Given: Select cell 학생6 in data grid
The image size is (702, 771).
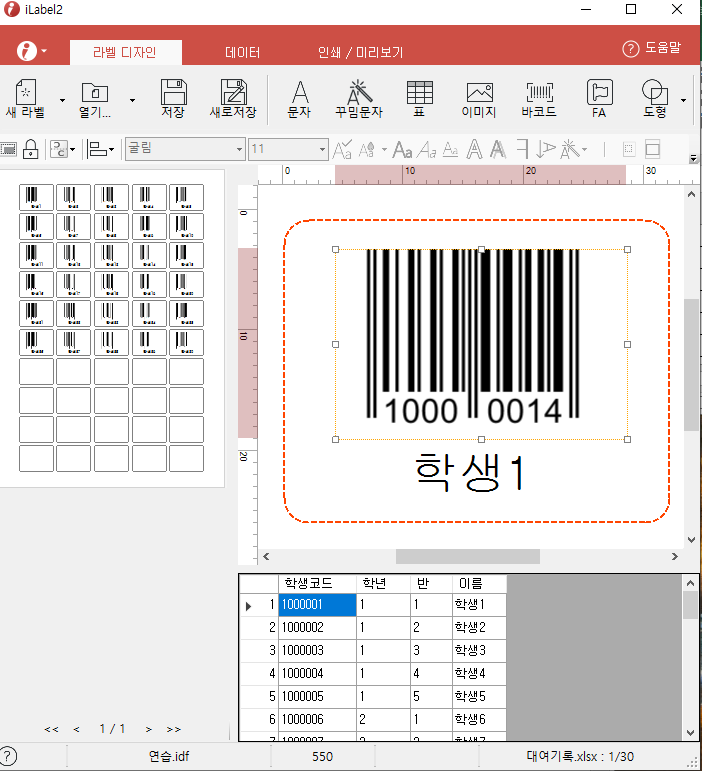Looking at the screenshot, I should (479, 719).
